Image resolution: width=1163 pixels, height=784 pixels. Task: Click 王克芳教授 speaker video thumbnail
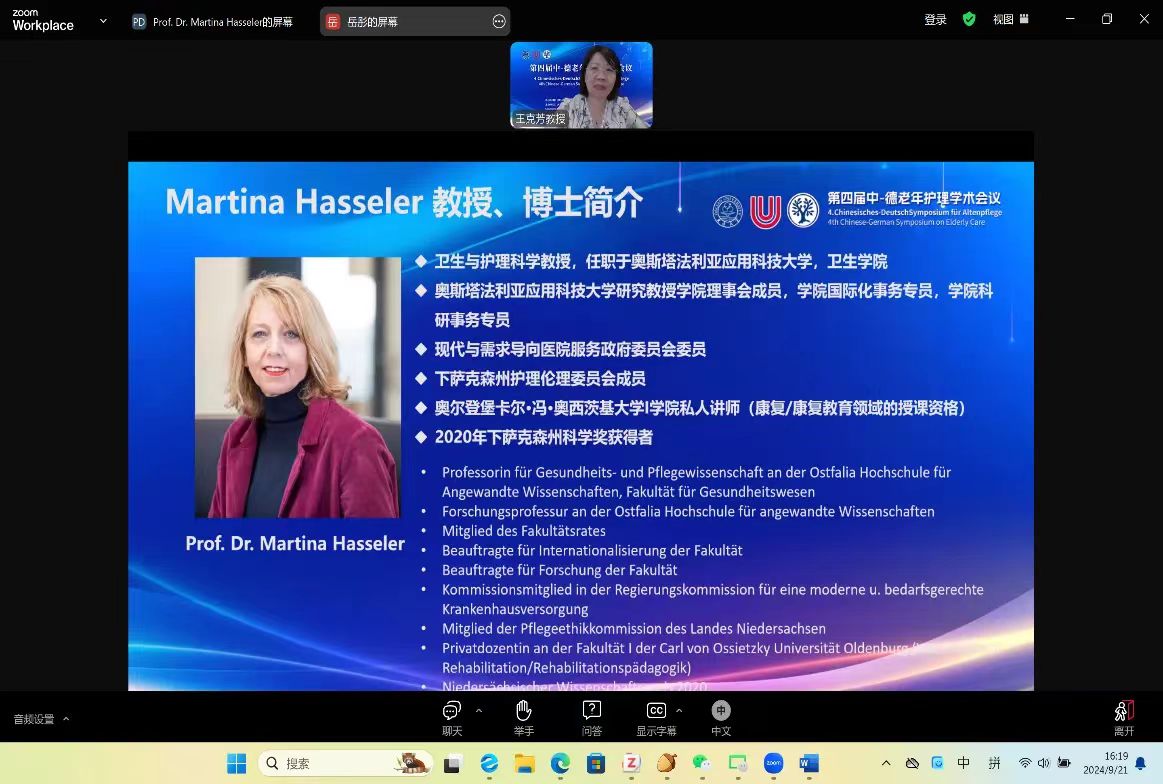pos(581,85)
